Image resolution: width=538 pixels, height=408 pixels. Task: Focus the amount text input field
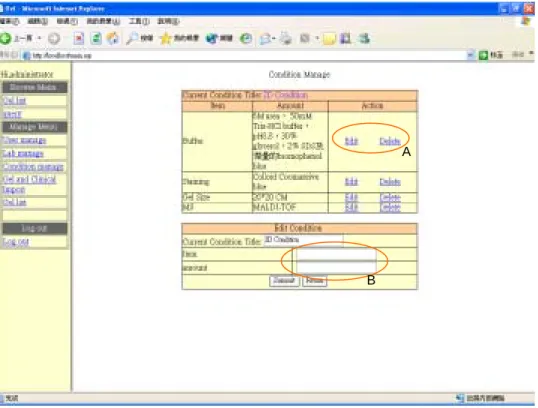[336, 267]
